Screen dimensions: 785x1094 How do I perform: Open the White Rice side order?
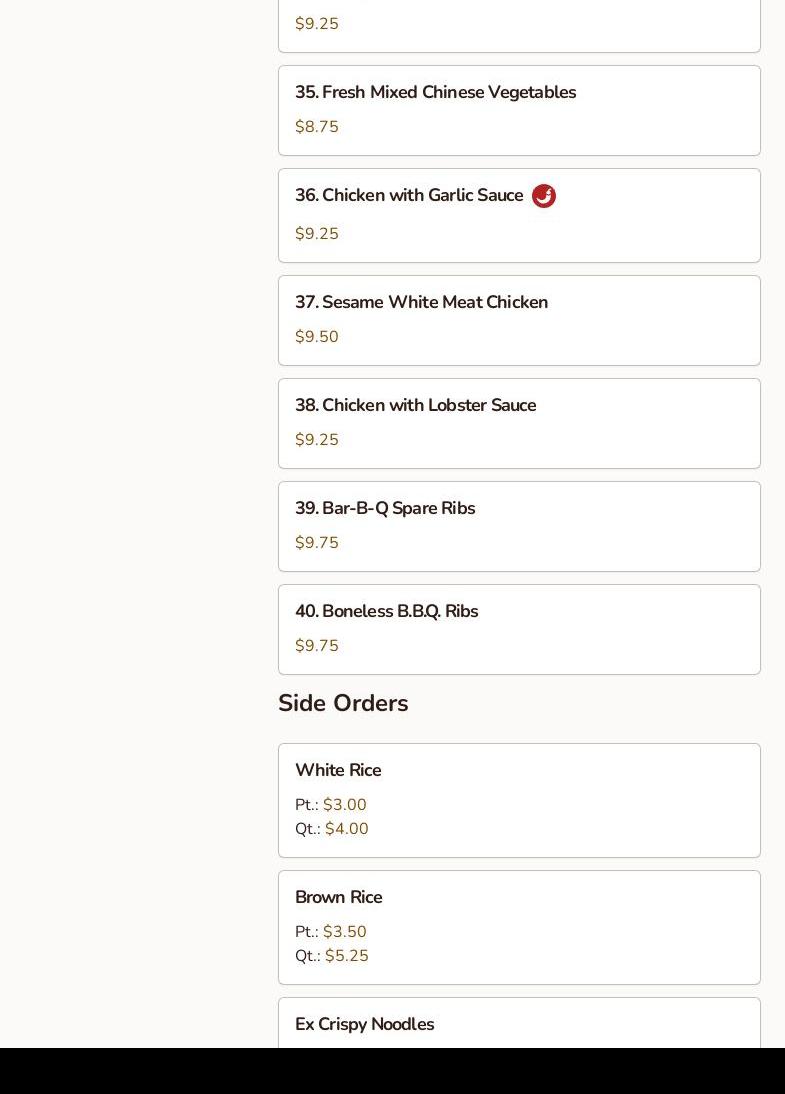pos(338,771)
